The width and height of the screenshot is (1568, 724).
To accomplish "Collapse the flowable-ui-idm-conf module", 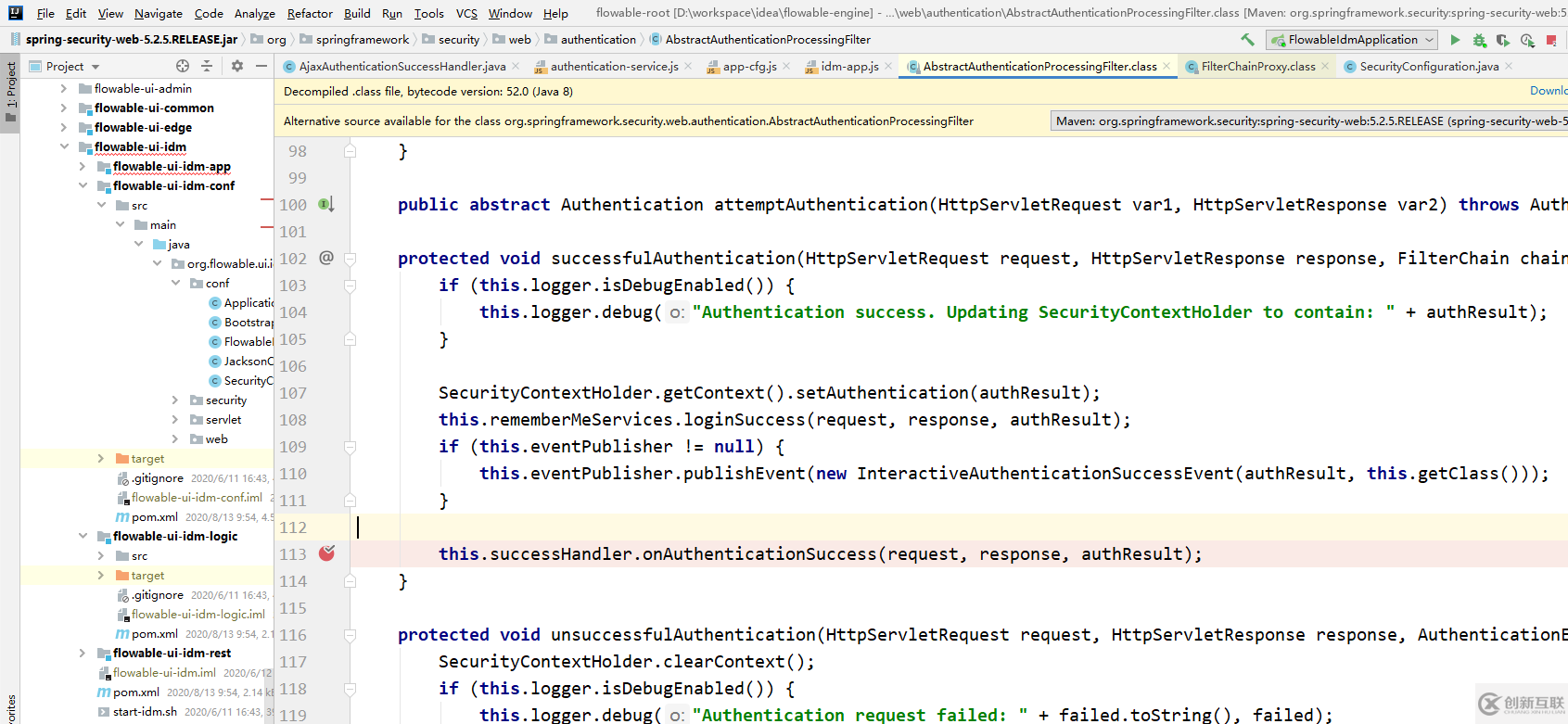I will click(x=83, y=185).
